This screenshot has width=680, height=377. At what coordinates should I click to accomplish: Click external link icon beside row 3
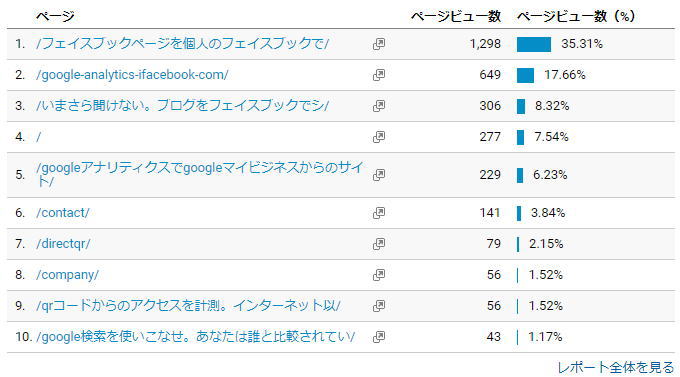click(x=379, y=106)
